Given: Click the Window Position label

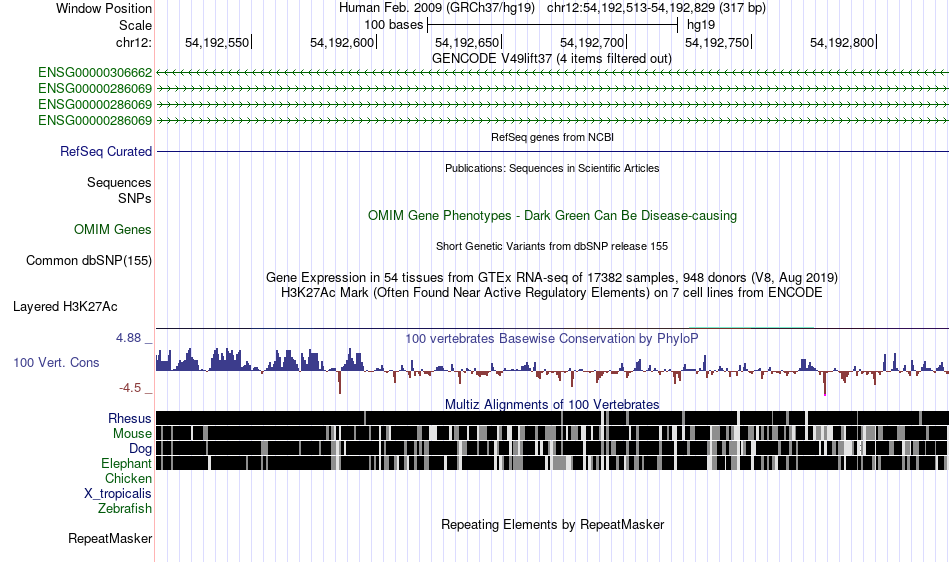Looking at the screenshot, I should coord(104,8).
